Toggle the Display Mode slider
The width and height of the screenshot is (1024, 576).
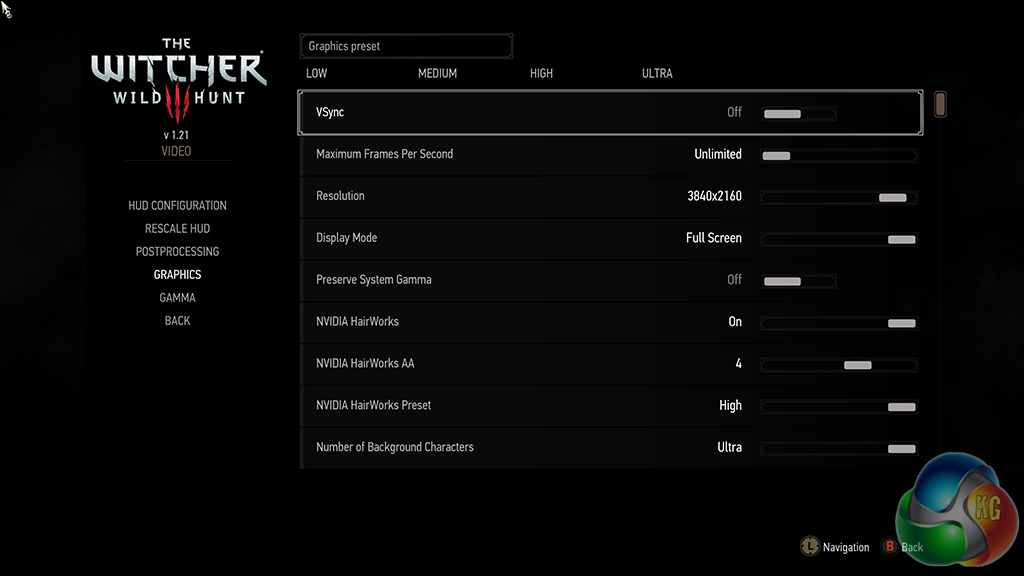pyautogui.click(x=839, y=240)
